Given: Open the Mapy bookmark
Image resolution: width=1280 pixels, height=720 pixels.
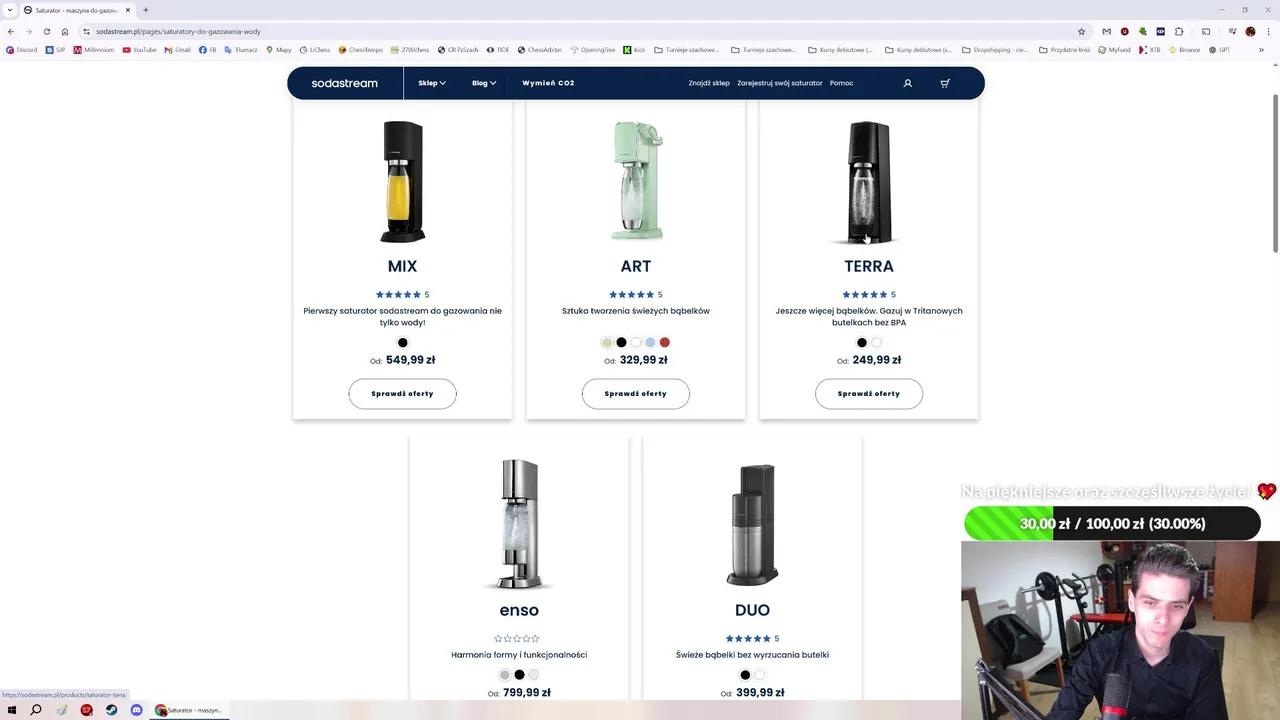Looking at the screenshot, I should tap(278, 50).
